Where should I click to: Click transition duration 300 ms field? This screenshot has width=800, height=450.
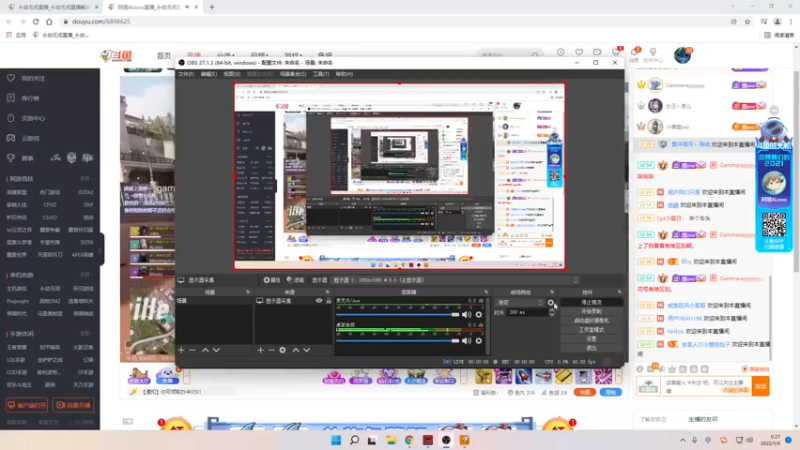527,312
